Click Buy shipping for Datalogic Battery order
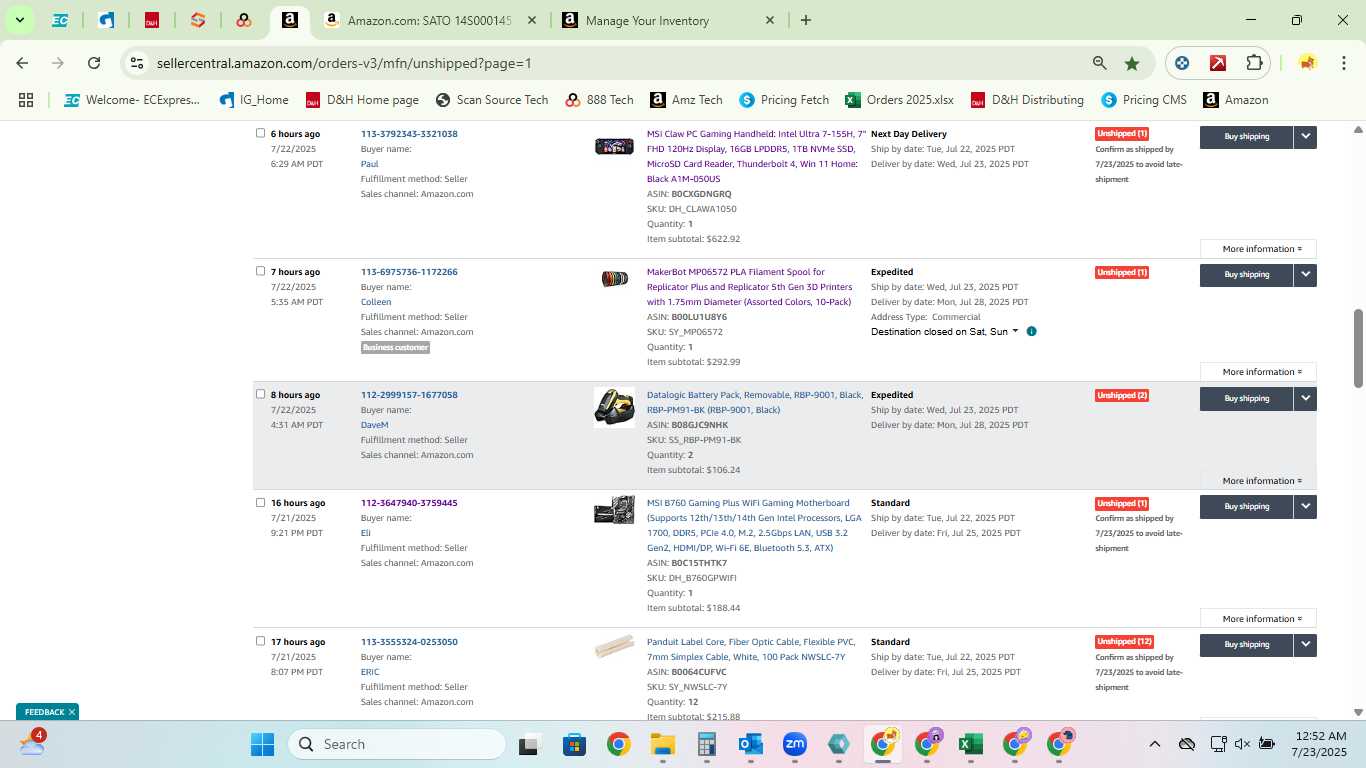 [1247, 398]
